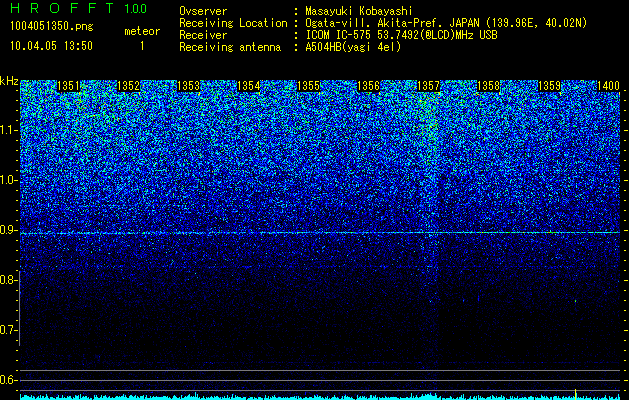Click the 0.8 kHz axis label
This screenshot has height=400, width=629.
point(8,280)
